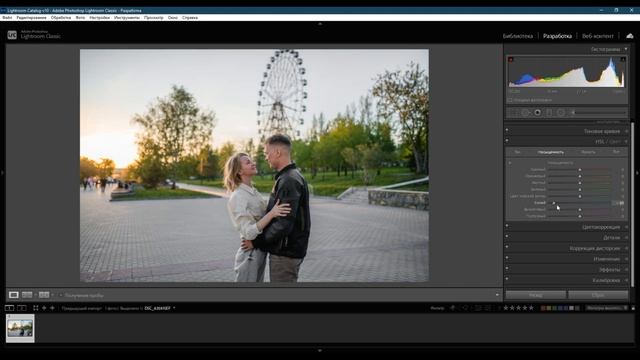Switch to Before/After top-bottom view
This screenshot has width=640, height=360.
click(x=44, y=295)
